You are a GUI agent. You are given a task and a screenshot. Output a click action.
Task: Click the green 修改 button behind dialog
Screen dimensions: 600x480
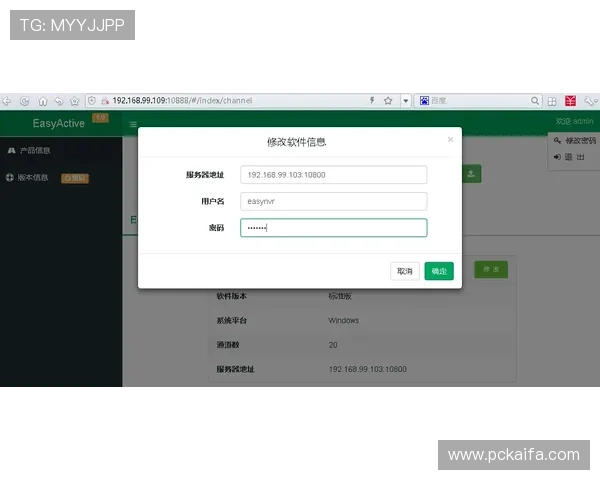click(491, 269)
